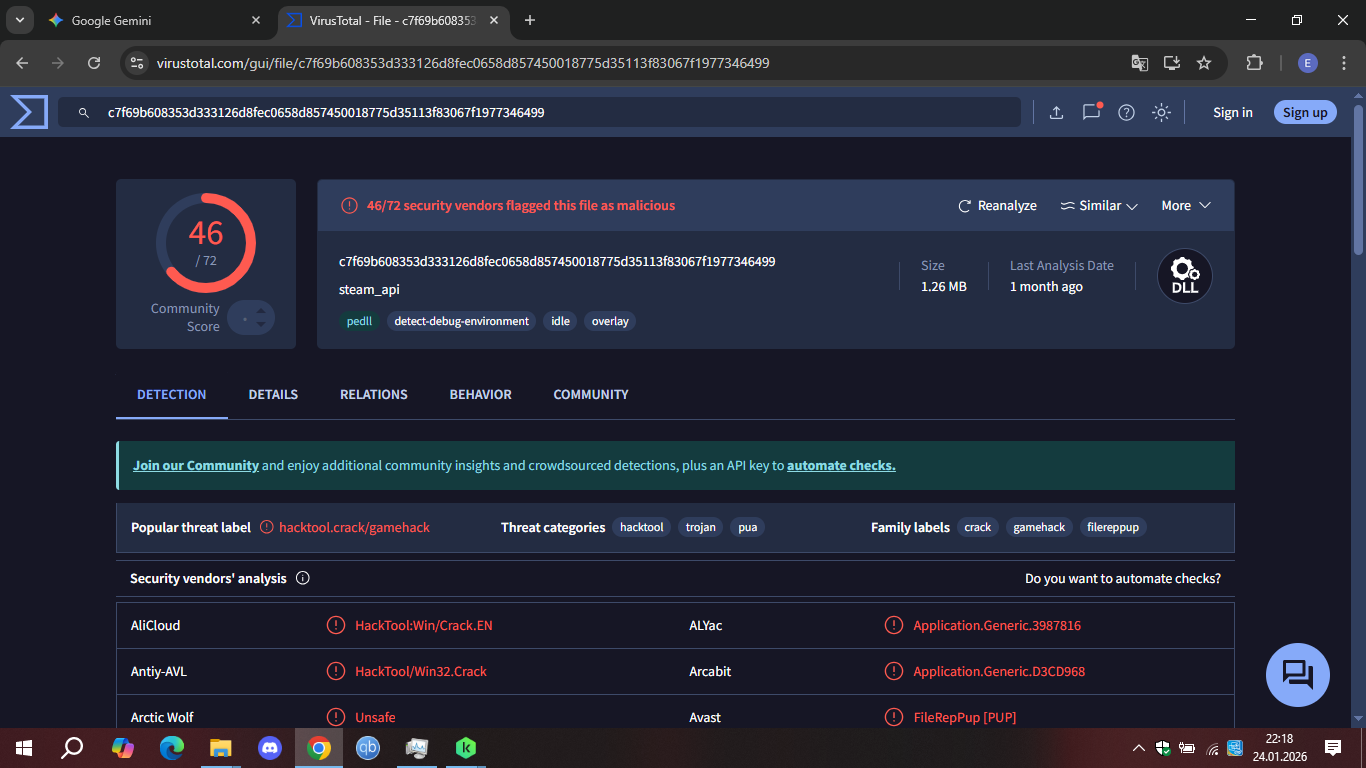The width and height of the screenshot is (1366, 768).
Task: Upvote the community score
Action: coord(261,311)
